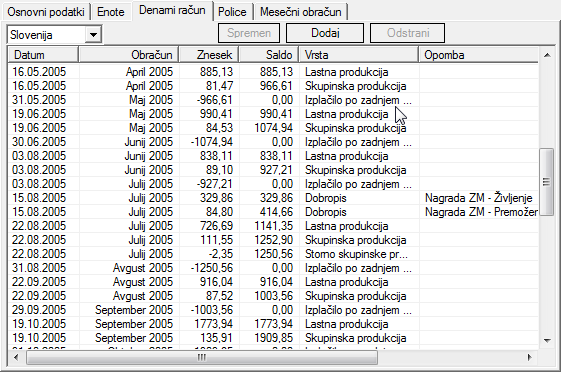The height and width of the screenshot is (372, 561).
Task: Click the Dobropis cell in the 84,80 row
Action: [326, 212]
